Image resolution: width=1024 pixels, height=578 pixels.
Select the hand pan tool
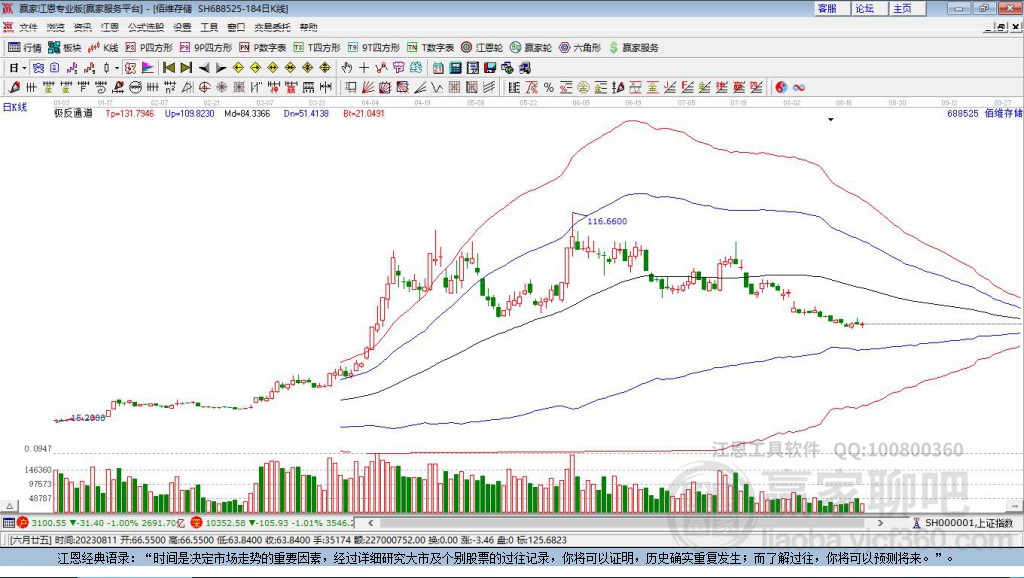pyautogui.click(x=346, y=68)
